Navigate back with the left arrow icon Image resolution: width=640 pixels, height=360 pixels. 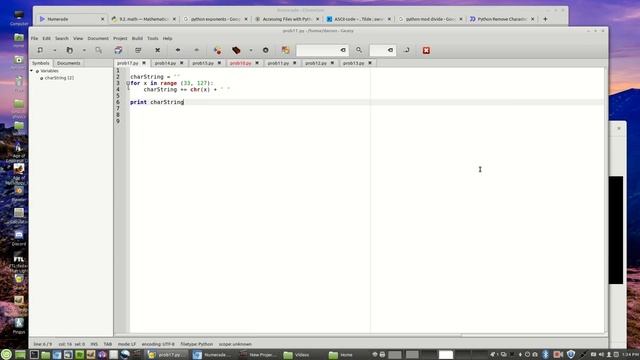pyautogui.click(x=178, y=50)
